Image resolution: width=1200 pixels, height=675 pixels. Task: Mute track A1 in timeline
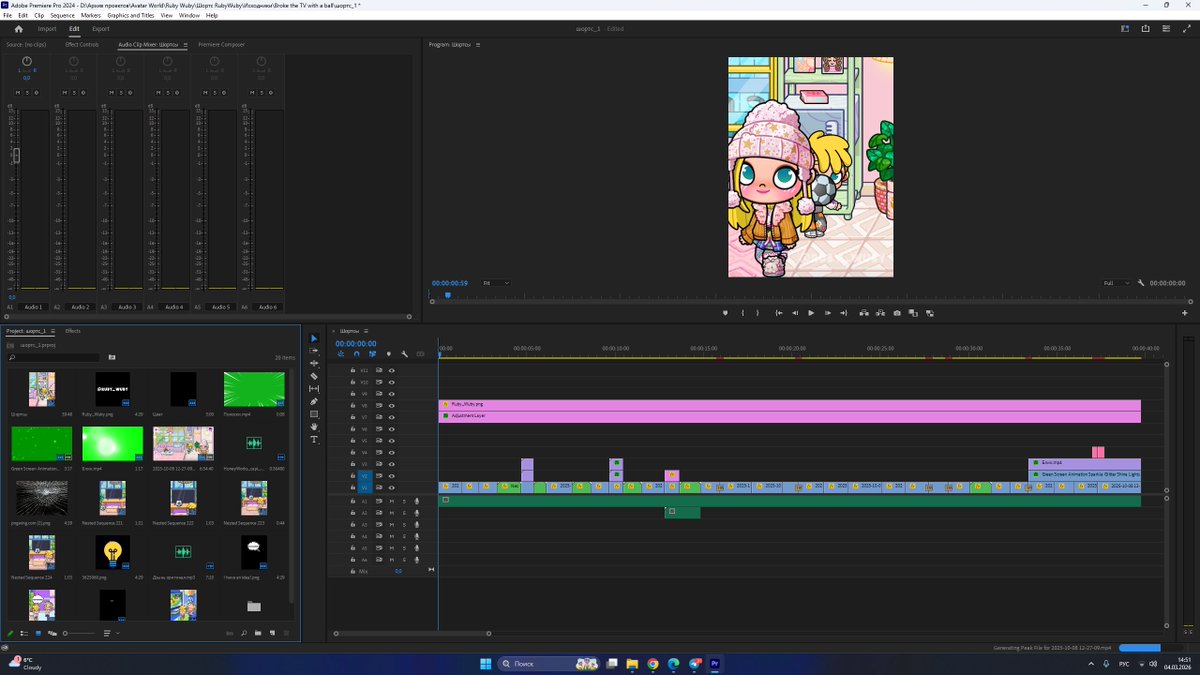click(391, 501)
